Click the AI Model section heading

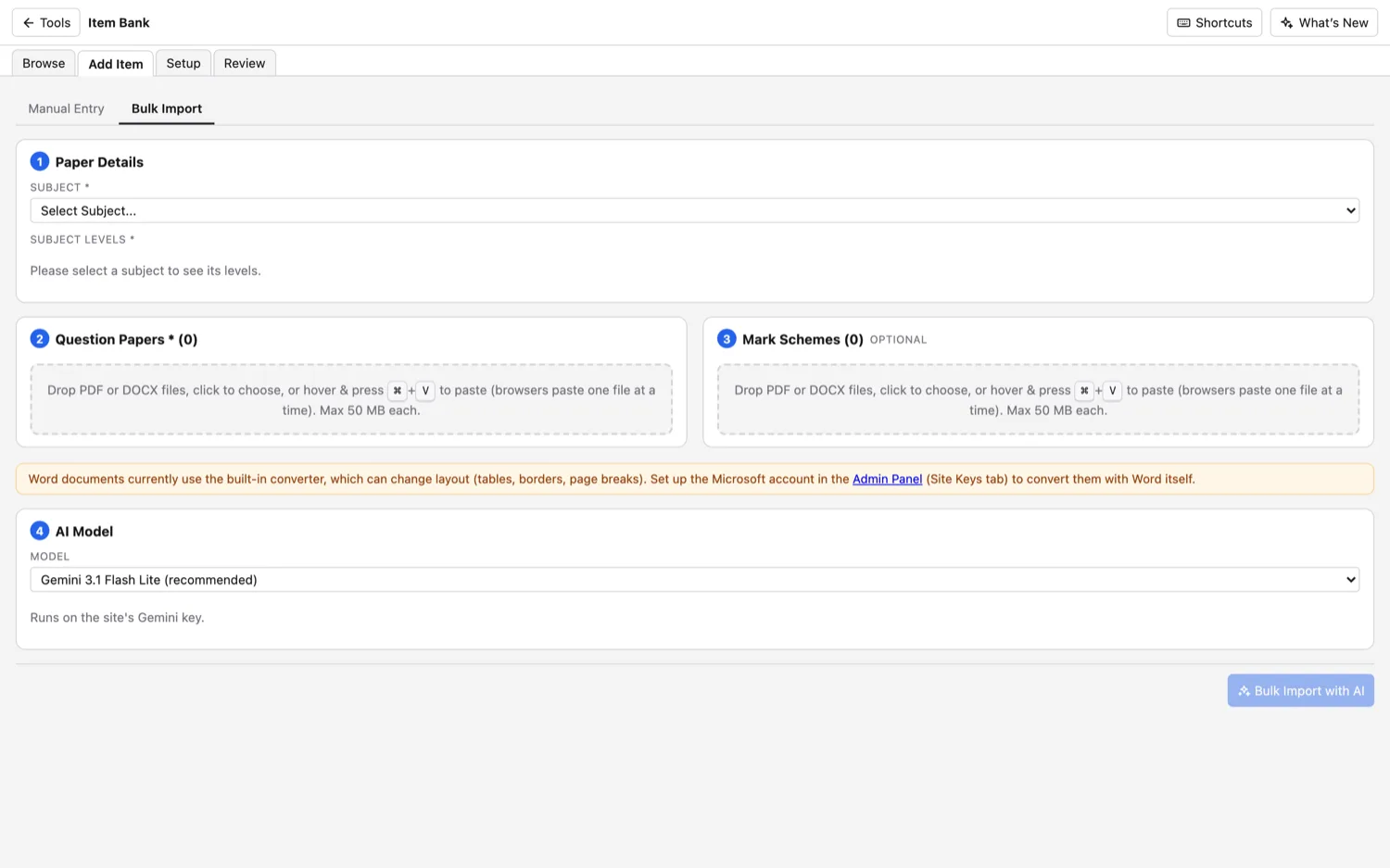[x=84, y=532]
